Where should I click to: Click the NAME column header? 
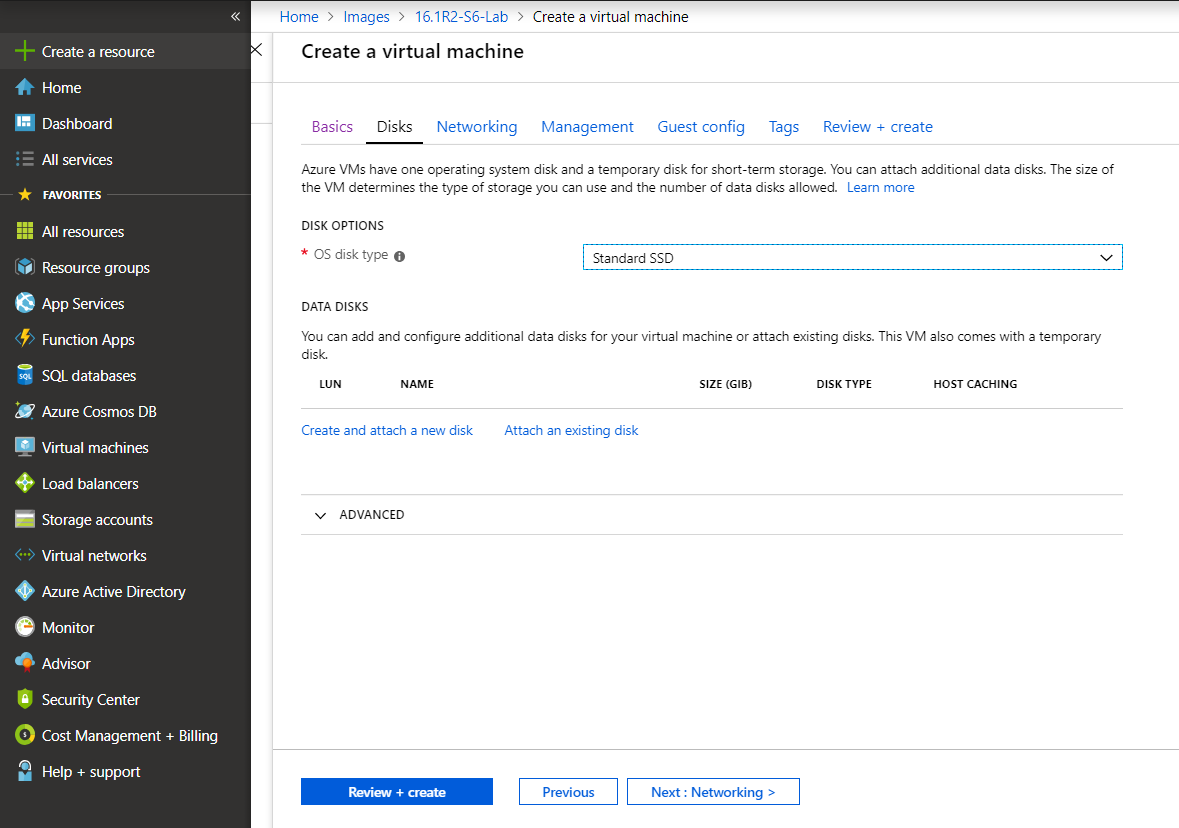point(417,384)
